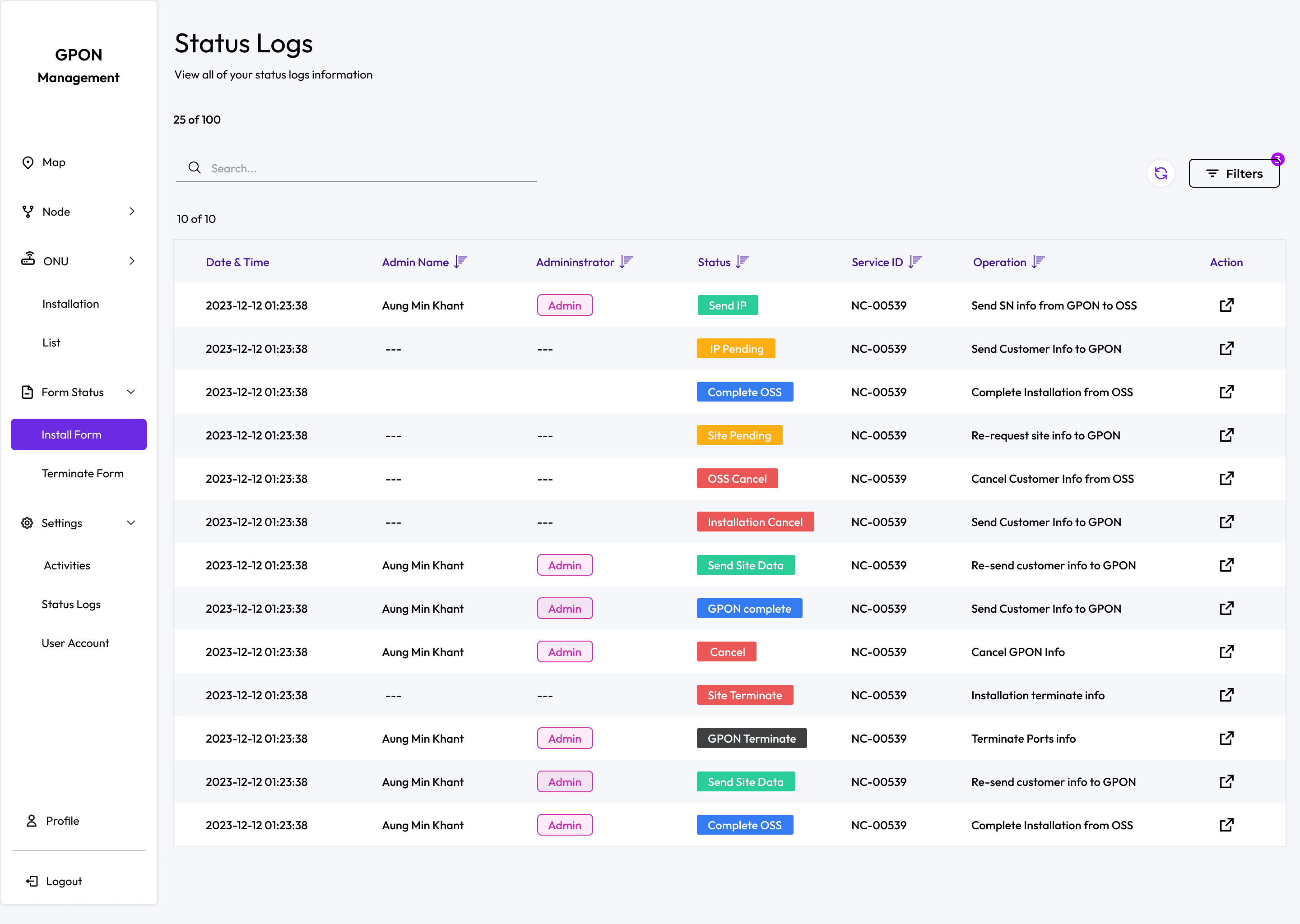Select User Account in the sidebar
The width and height of the screenshot is (1300, 924).
[x=75, y=643]
